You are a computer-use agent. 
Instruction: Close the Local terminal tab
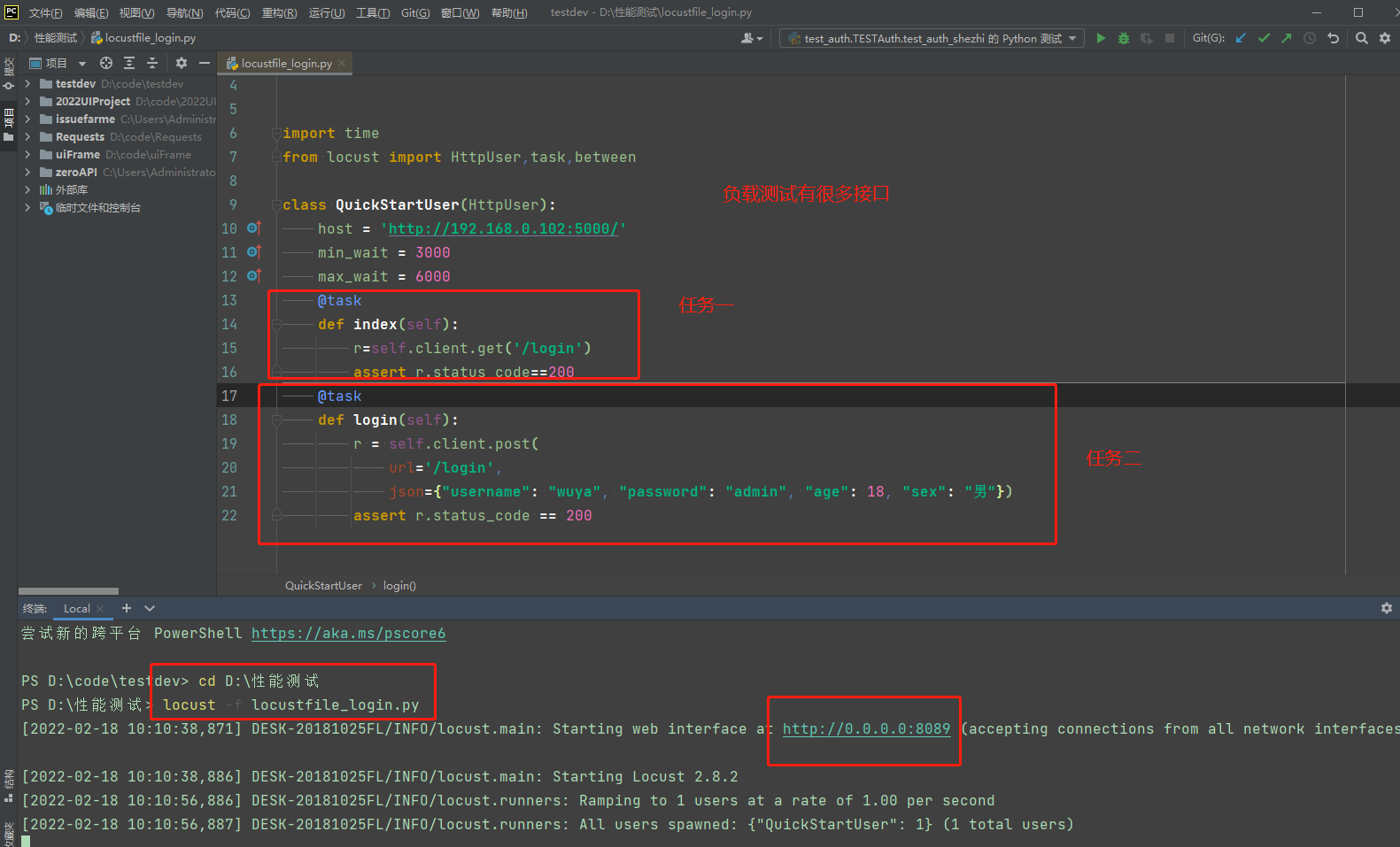click(x=100, y=609)
